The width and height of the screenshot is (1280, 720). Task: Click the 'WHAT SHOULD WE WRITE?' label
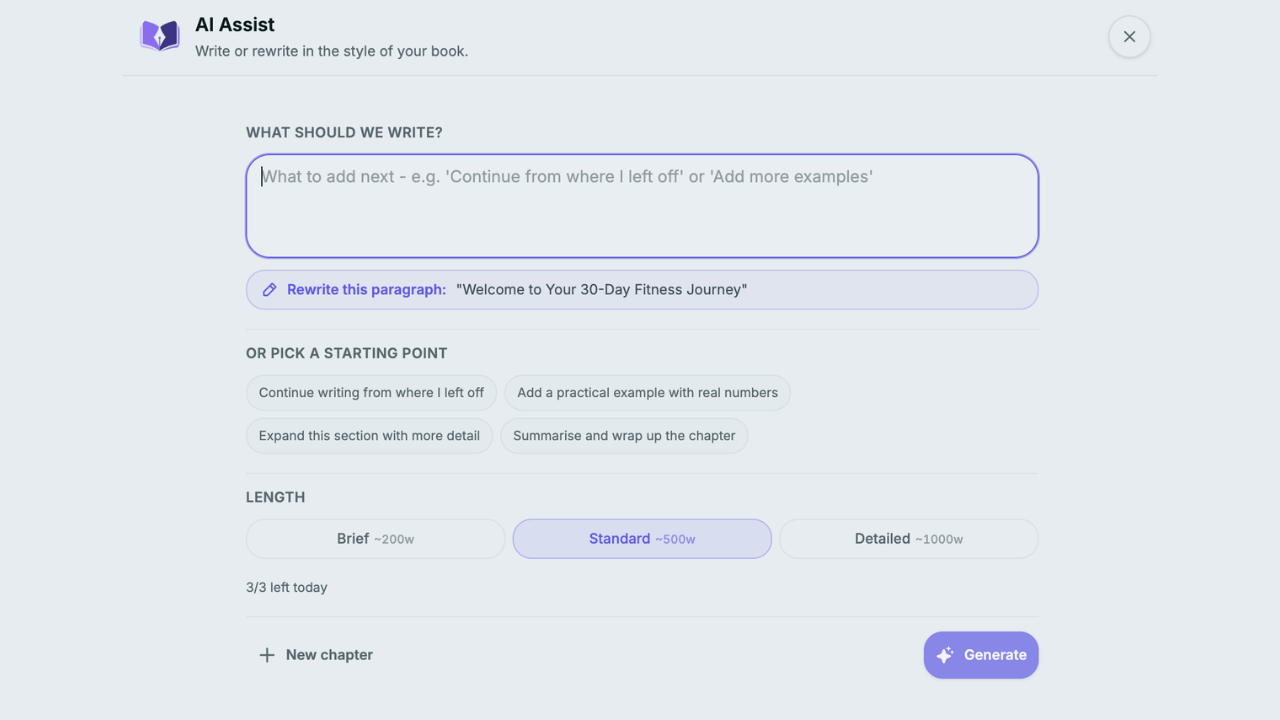(344, 133)
